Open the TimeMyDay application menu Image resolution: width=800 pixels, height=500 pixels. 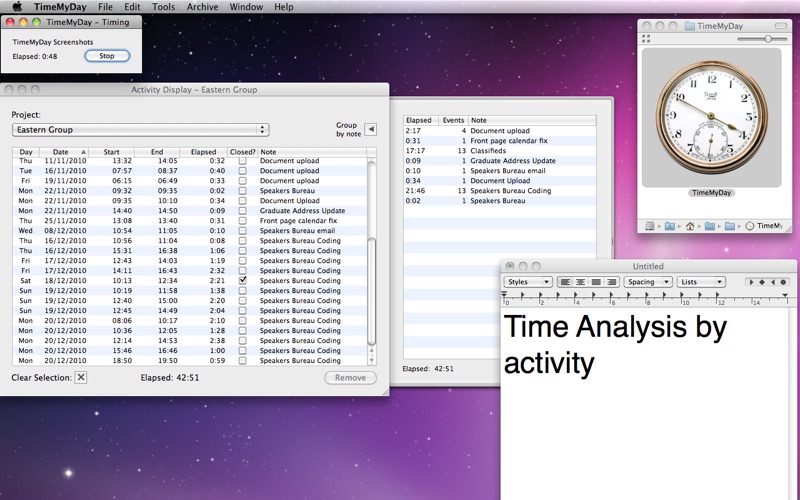click(x=60, y=7)
